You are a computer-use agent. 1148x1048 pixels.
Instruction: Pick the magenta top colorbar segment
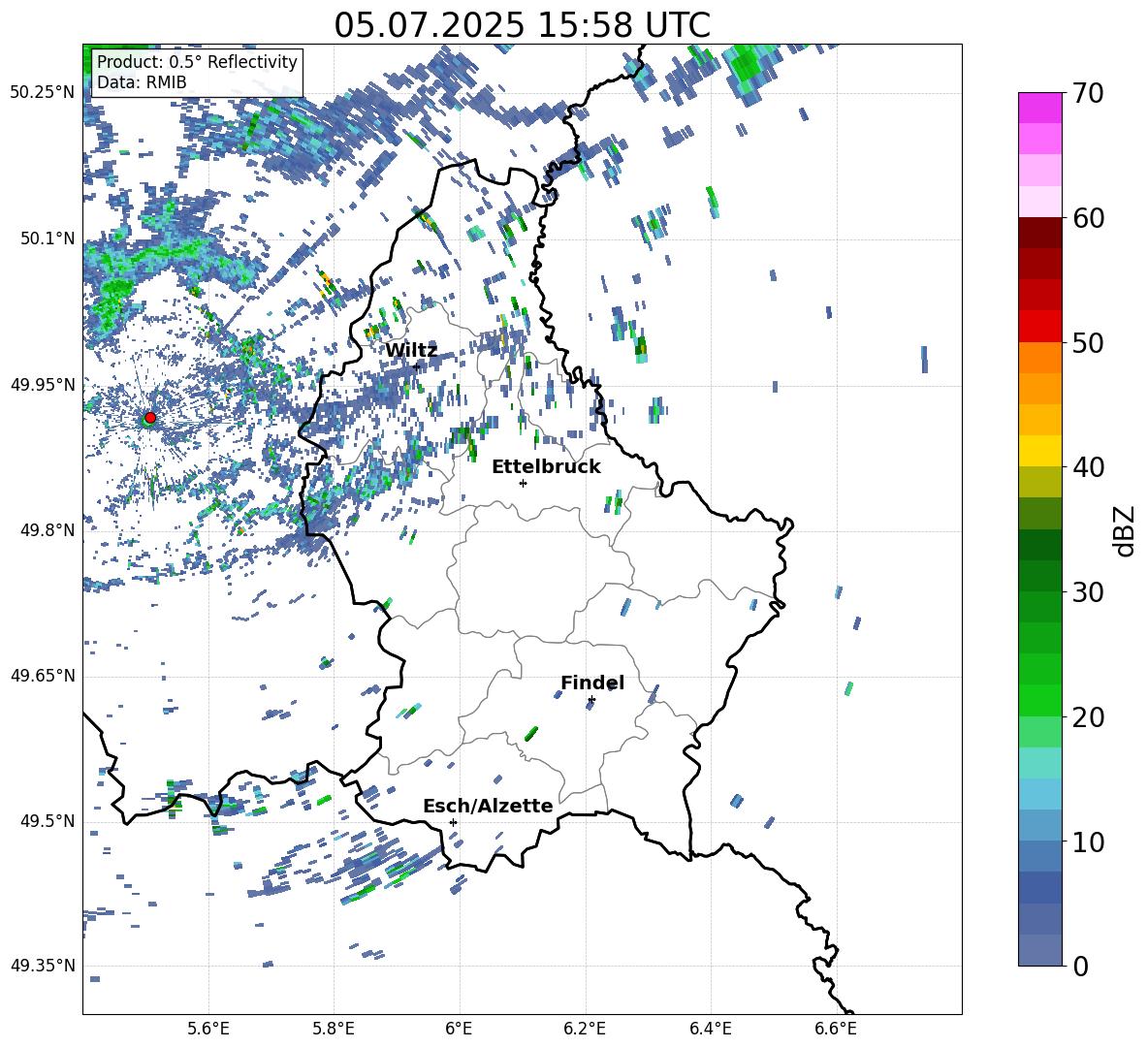pyautogui.click(x=1039, y=108)
